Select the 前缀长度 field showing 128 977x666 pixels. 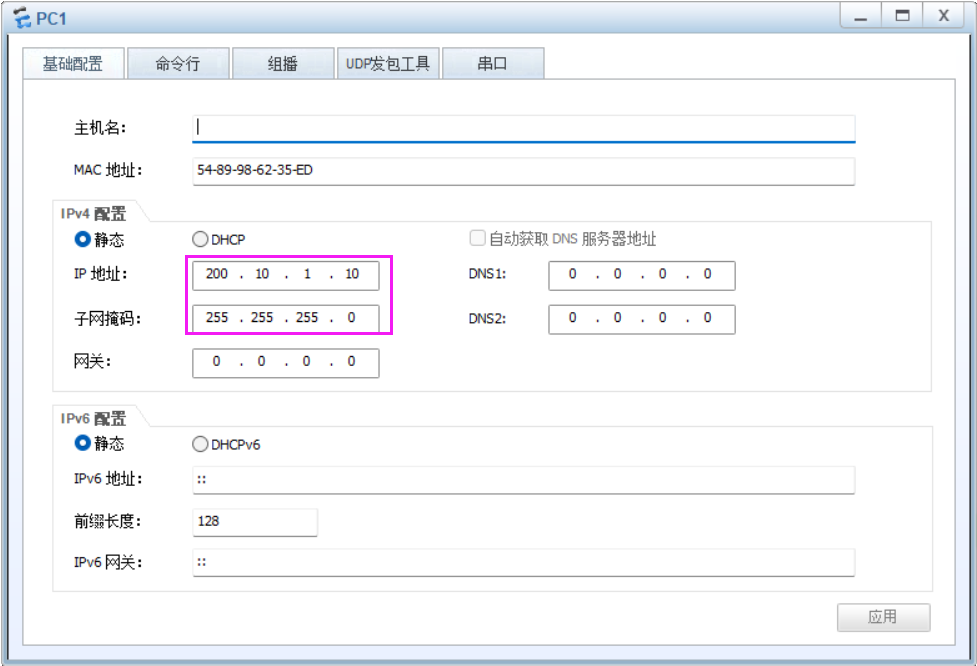tap(255, 521)
